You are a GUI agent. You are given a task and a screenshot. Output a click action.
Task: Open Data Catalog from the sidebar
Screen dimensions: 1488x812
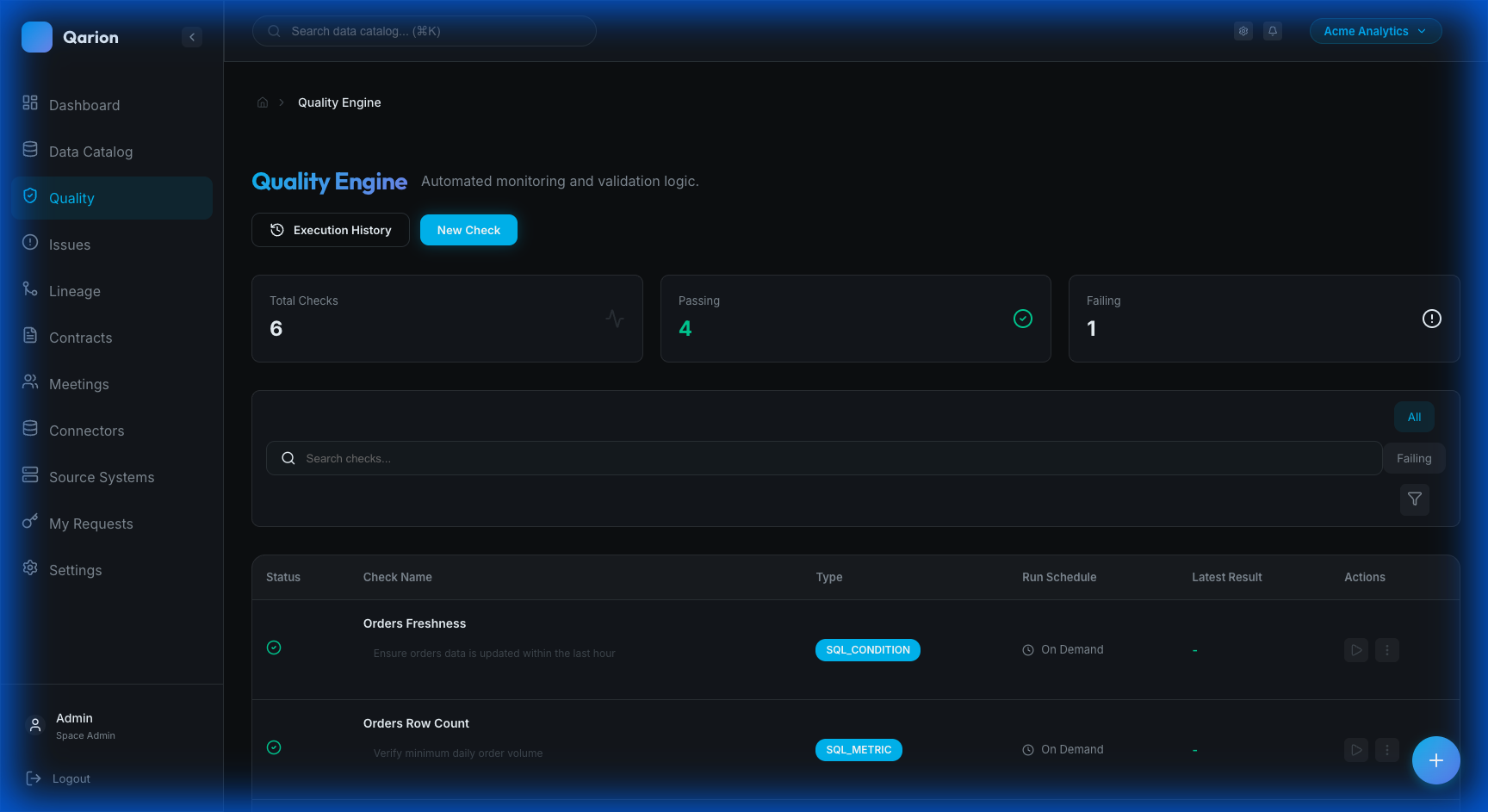coord(90,152)
